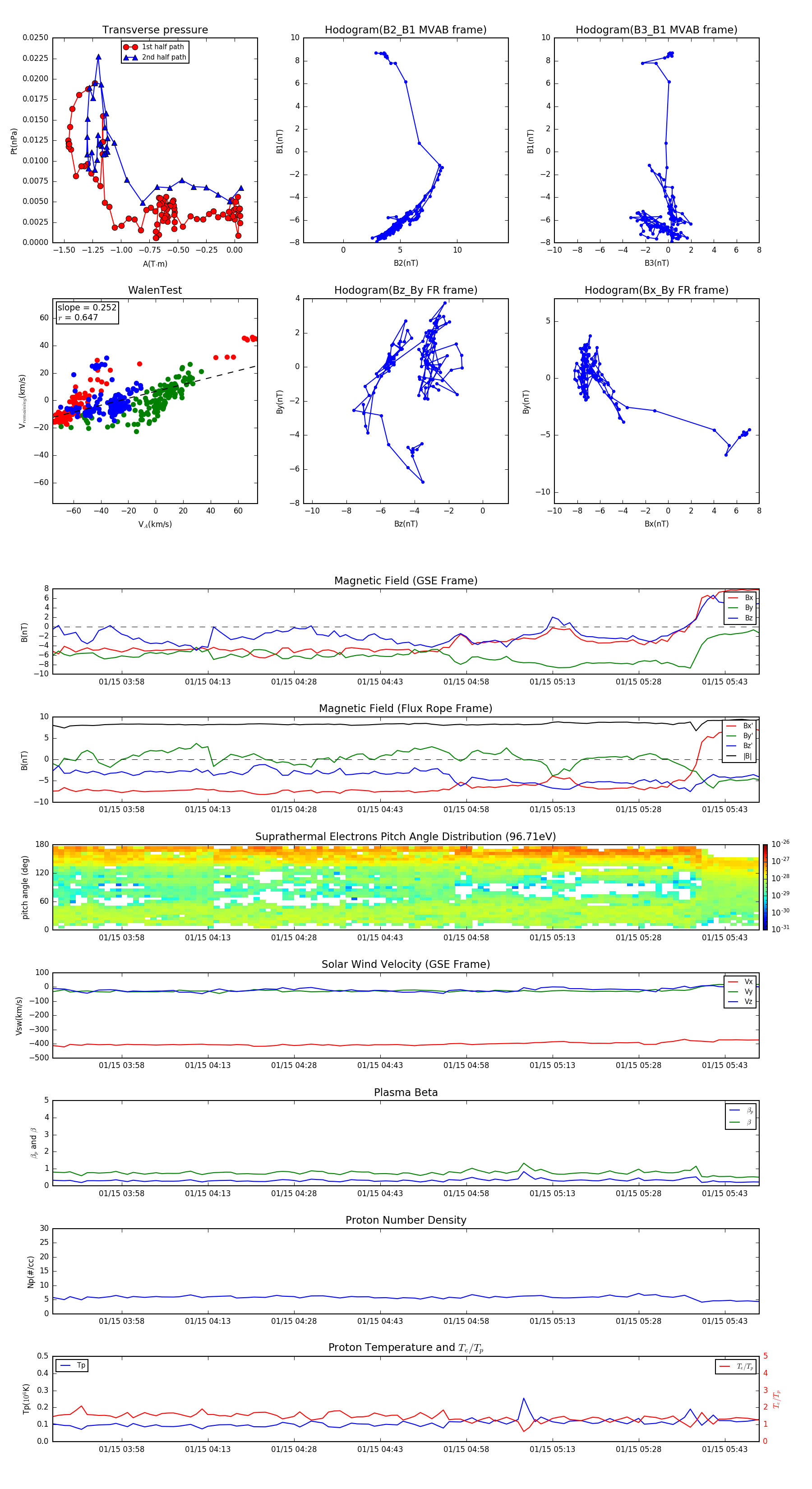Click the 'Proton Number Density' title
Image resolution: width=812 pixels, height=1489 pixels.
(406, 1220)
